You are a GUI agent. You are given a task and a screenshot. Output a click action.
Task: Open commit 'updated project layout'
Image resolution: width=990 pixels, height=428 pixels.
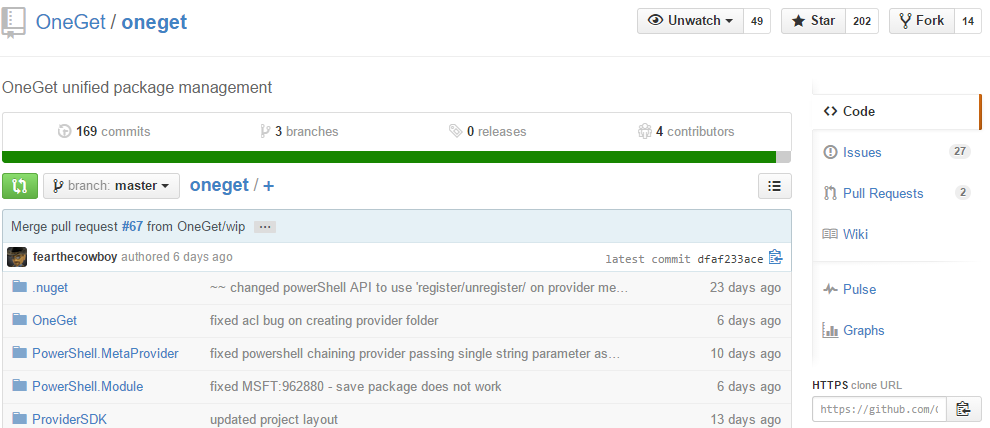pos(274,419)
